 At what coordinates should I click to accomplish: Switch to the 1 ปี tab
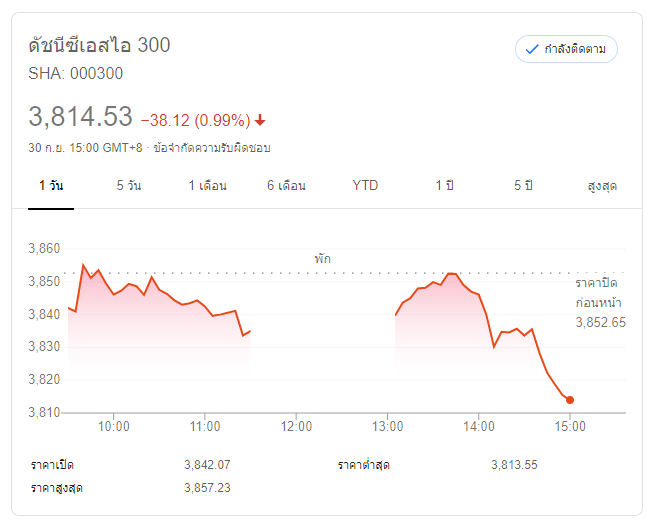tap(444, 186)
